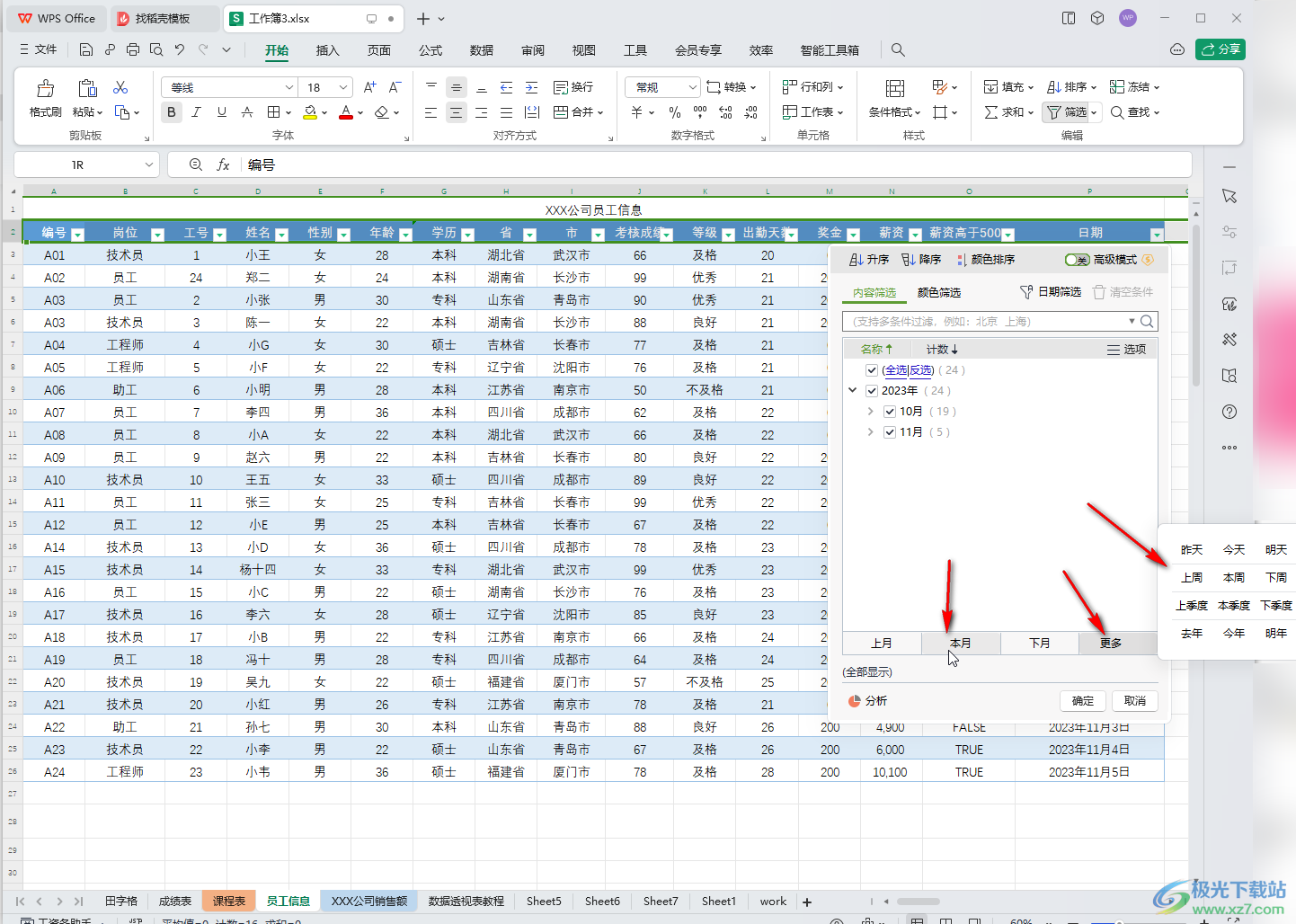Switch to the 数据透视表教程 sheet tab
Image resolution: width=1296 pixels, height=924 pixels.
466,902
